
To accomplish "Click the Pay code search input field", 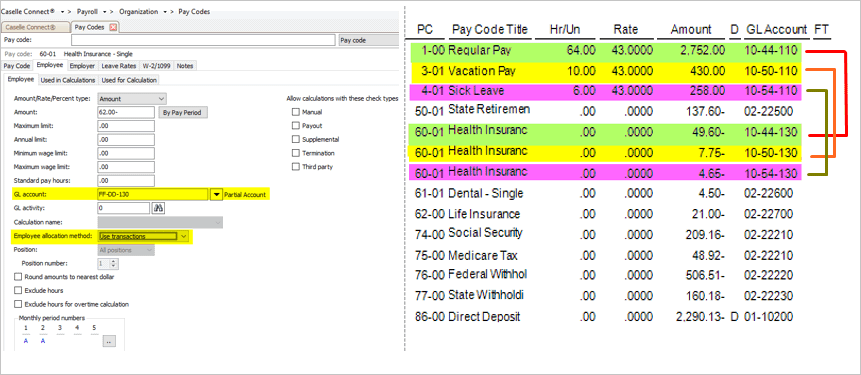I will [x=203, y=40].
